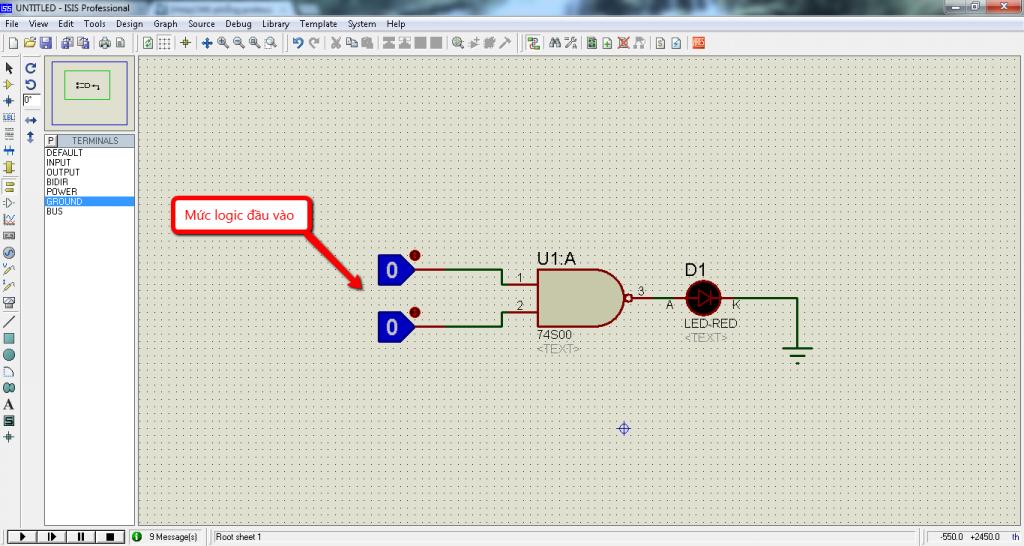Toggle the grid dots display
The height and width of the screenshot is (546, 1024).
(x=165, y=43)
